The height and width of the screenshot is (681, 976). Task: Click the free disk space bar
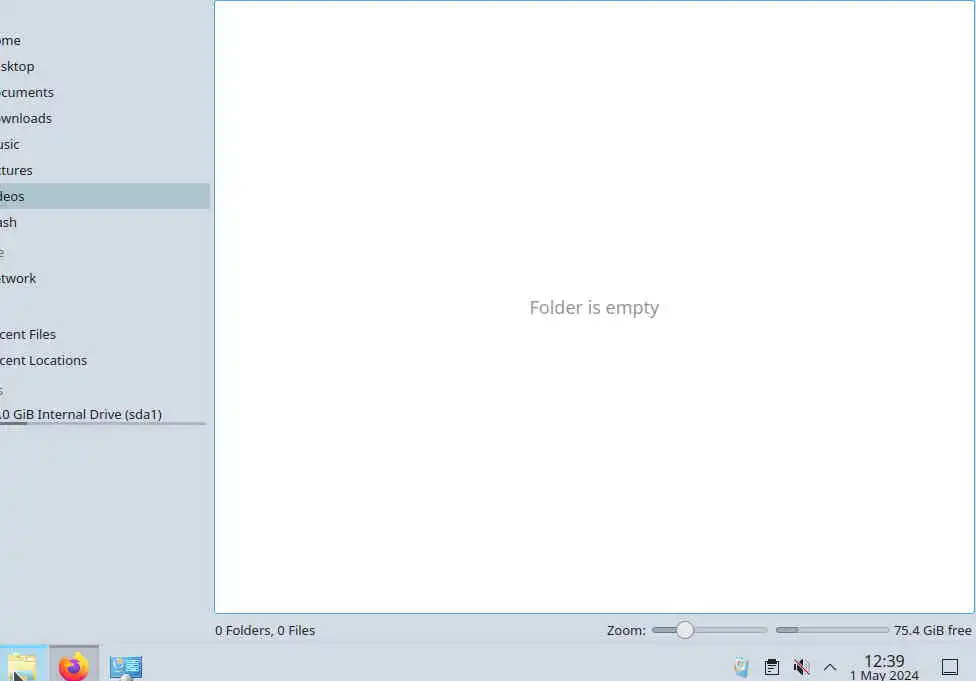pyautogui.click(x=832, y=630)
